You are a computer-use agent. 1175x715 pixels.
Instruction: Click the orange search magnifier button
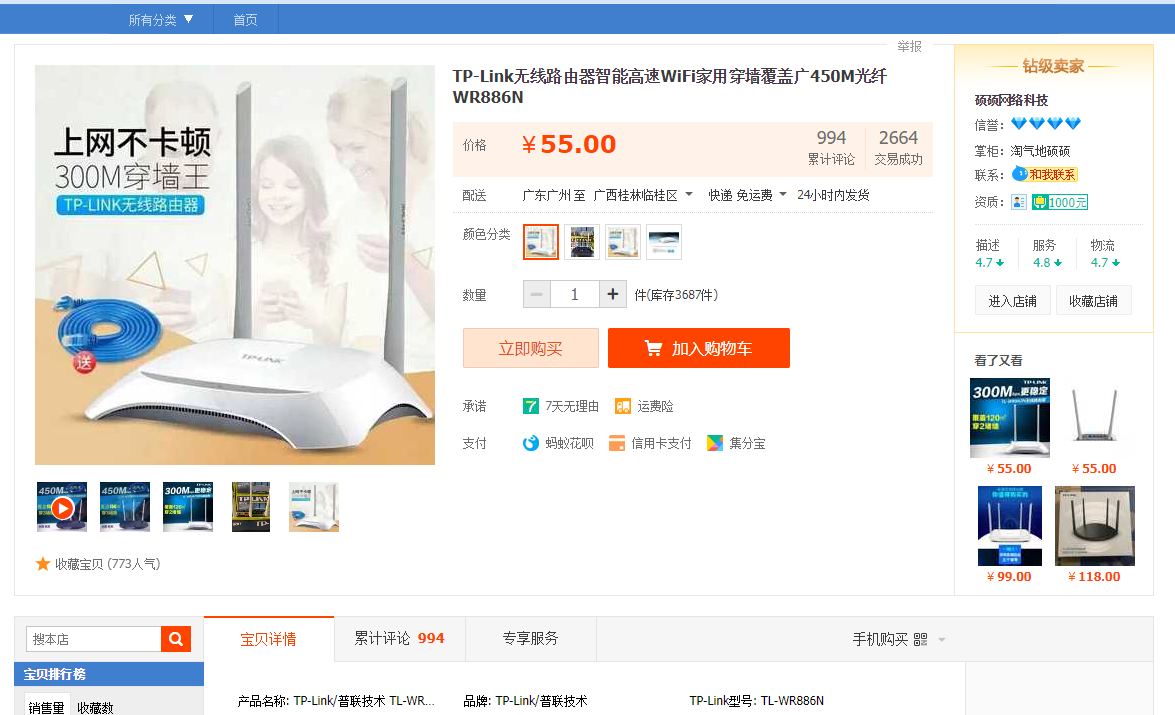(176, 639)
